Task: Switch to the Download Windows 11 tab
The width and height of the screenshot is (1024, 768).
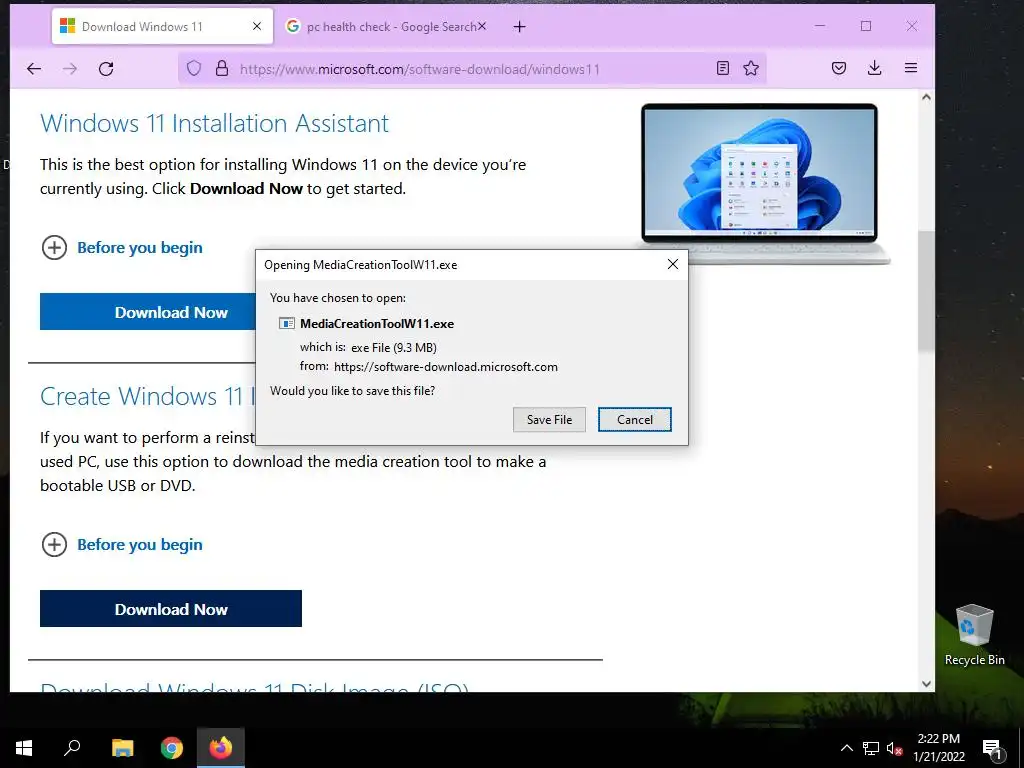Action: (x=162, y=27)
